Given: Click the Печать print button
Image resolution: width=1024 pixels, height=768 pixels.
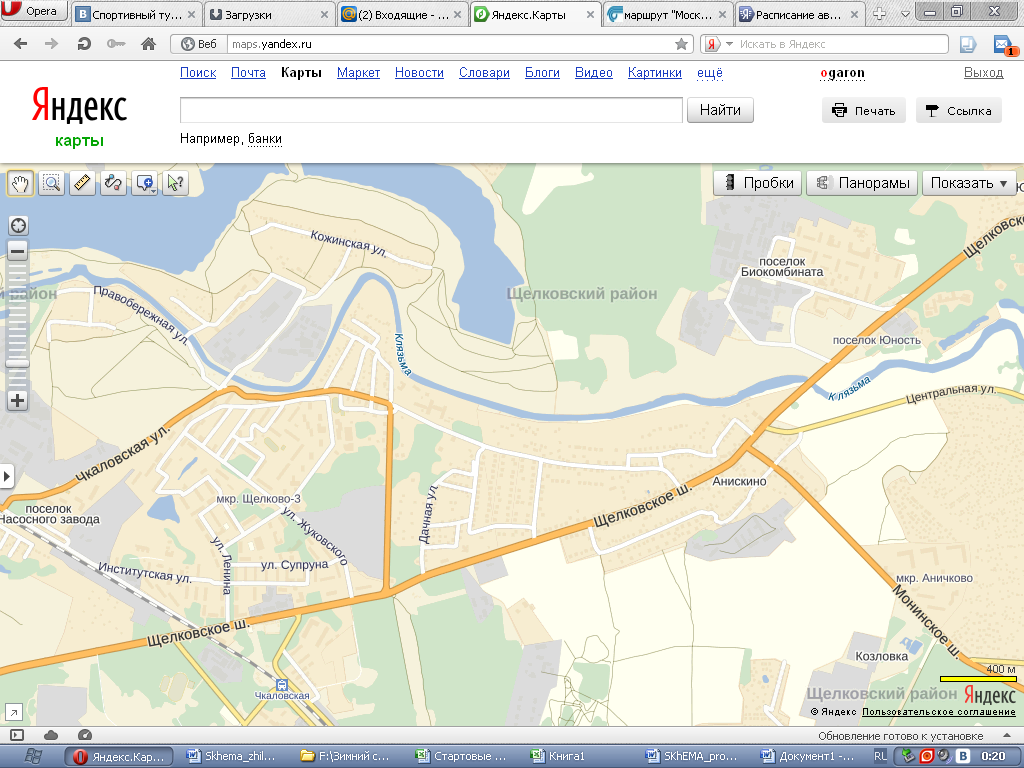Looking at the screenshot, I should point(863,110).
